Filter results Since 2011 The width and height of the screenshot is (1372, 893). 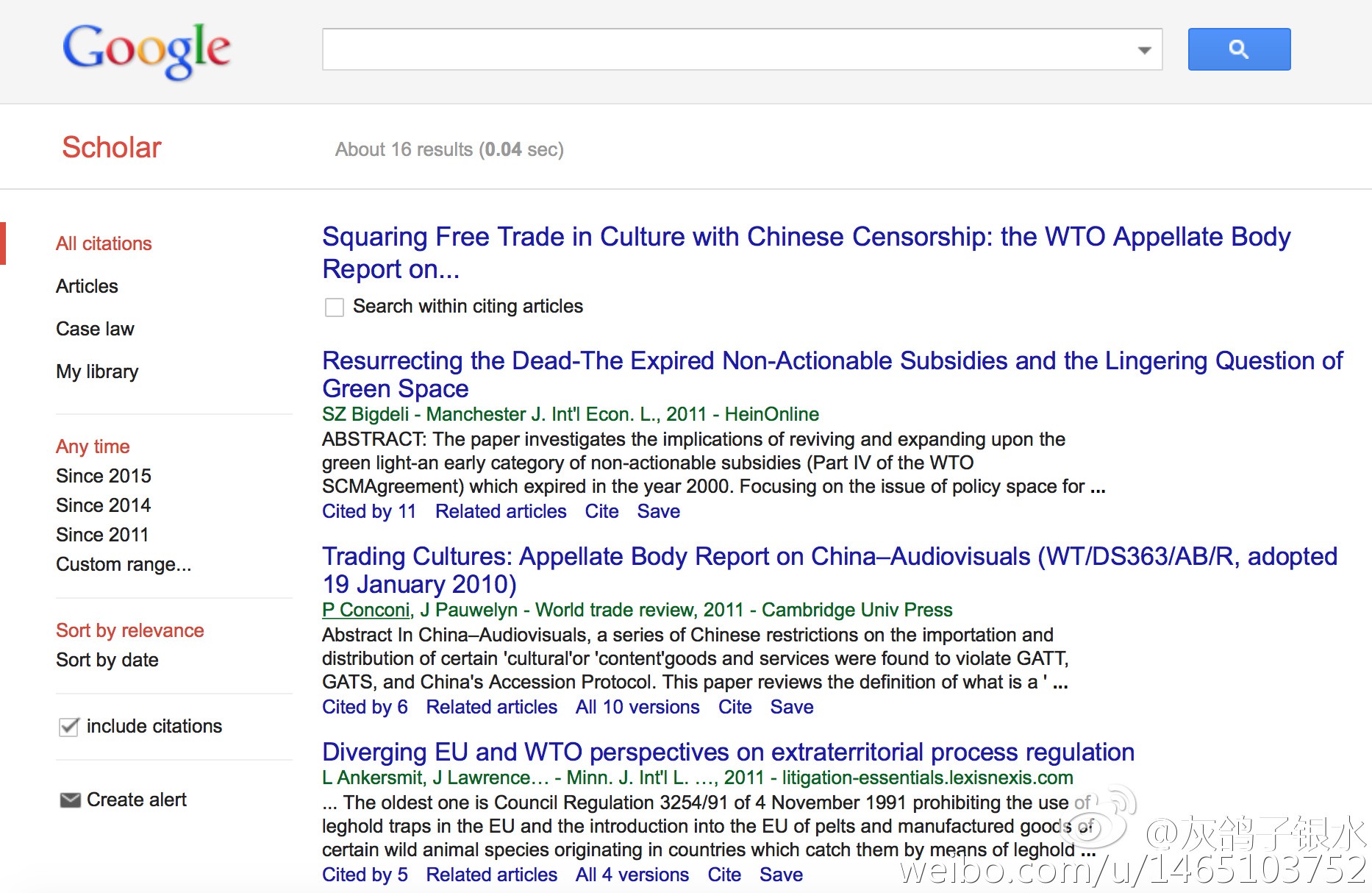(102, 535)
